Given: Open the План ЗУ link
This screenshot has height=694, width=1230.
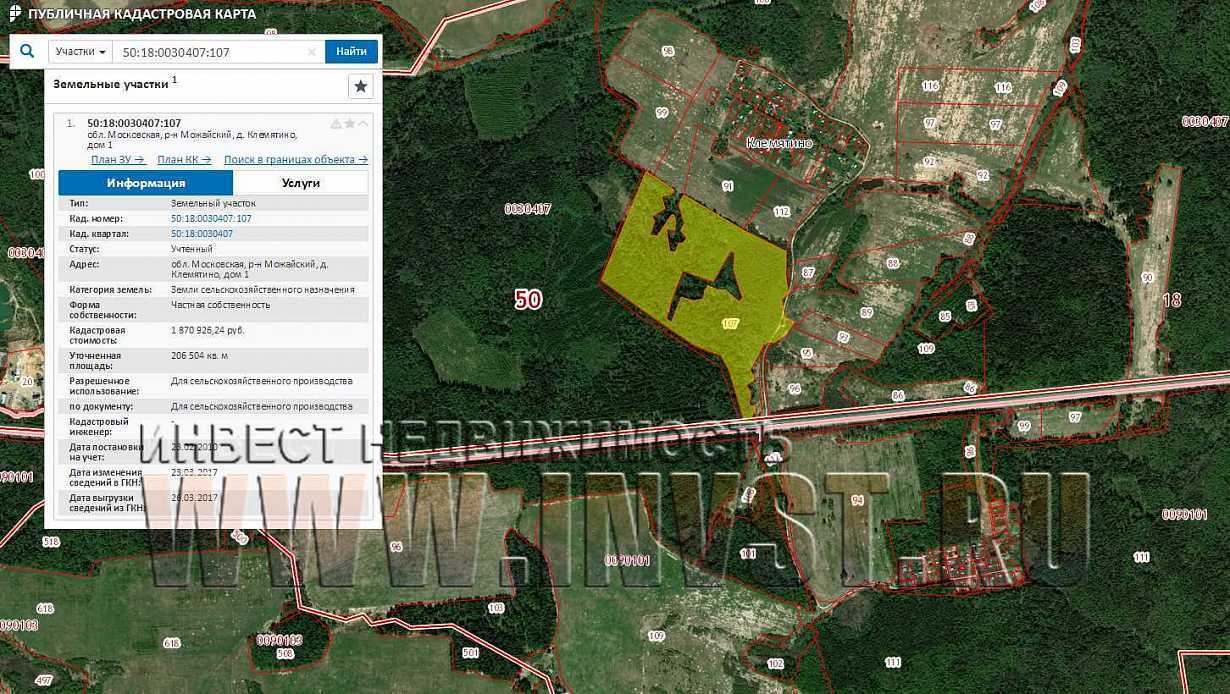Looking at the screenshot, I should click(x=117, y=159).
